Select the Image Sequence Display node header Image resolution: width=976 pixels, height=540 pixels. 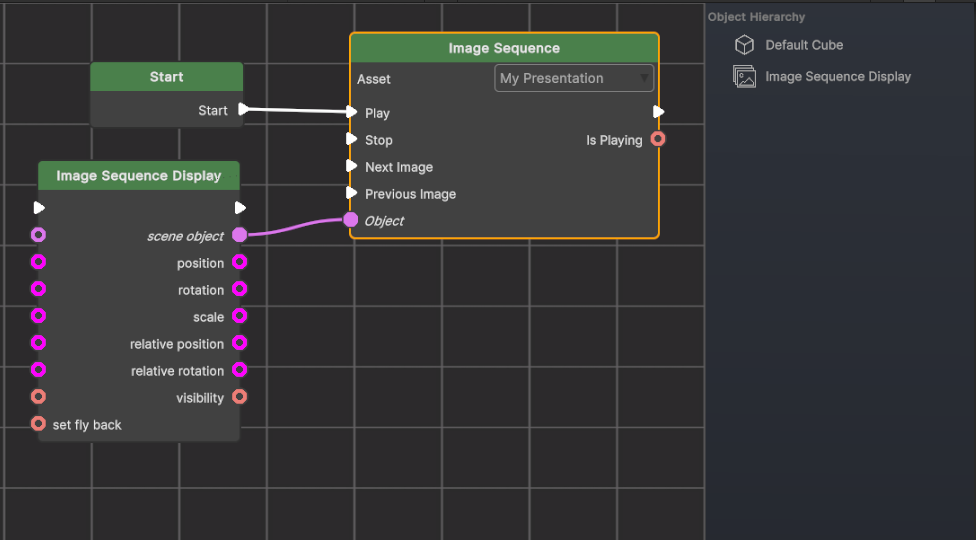pyautogui.click(x=139, y=175)
